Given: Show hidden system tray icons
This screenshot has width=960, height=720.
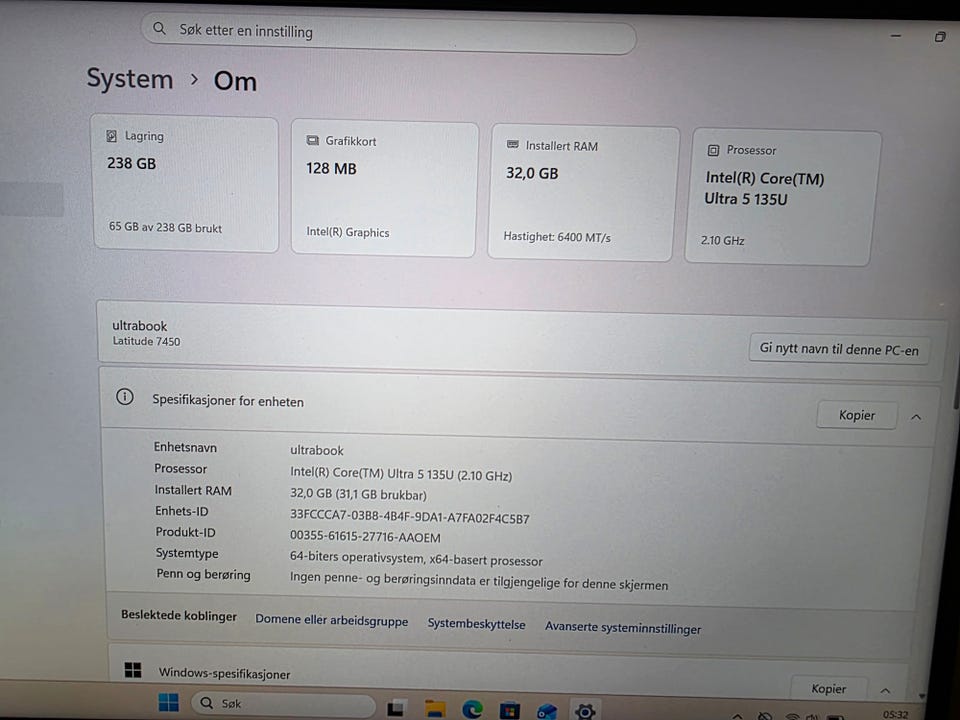Looking at the screenshot, I should [x=738, y=716].
